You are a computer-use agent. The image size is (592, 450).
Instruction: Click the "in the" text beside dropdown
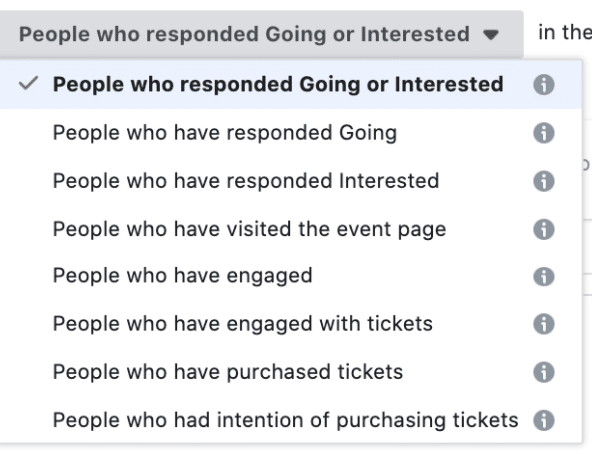(x=565, y=32)
